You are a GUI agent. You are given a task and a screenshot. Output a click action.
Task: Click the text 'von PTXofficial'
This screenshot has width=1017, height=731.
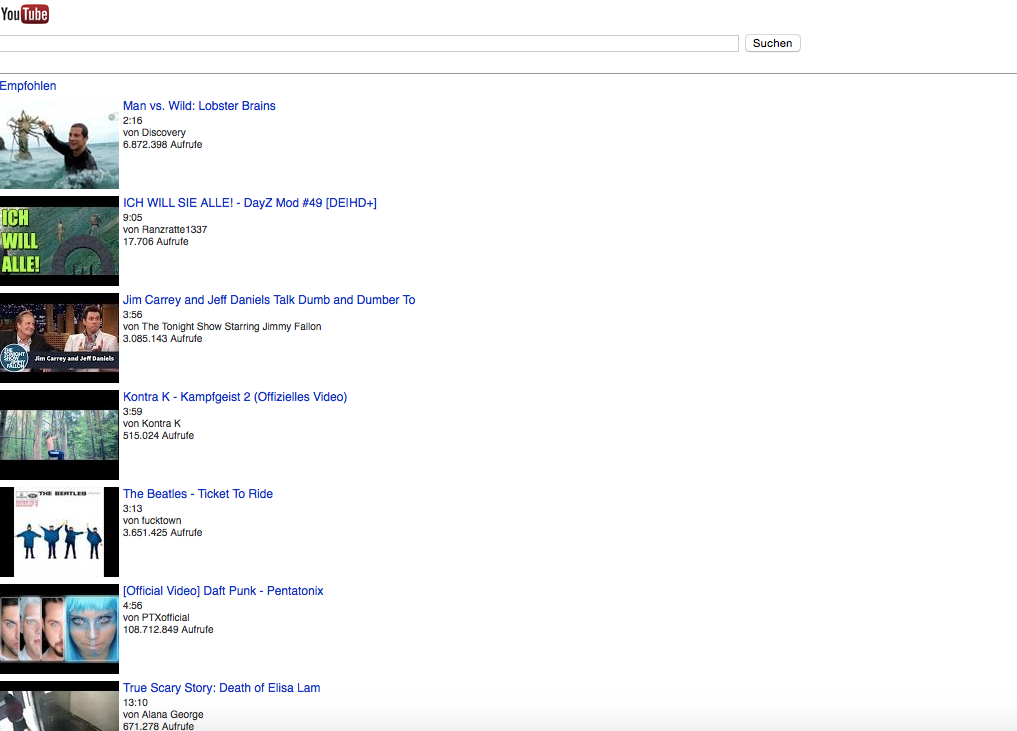[156, 617]
